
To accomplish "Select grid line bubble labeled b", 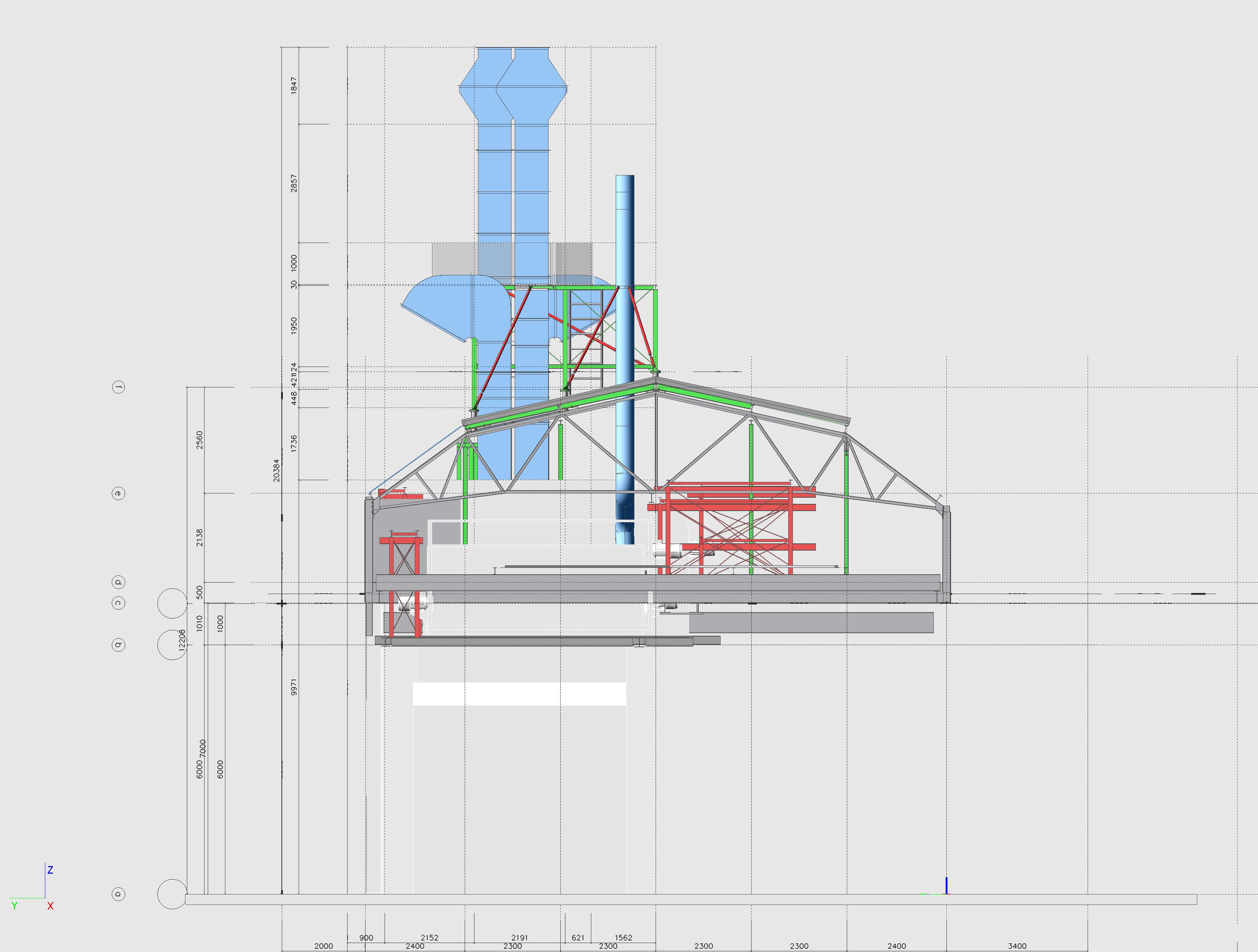I will [118, 645].
